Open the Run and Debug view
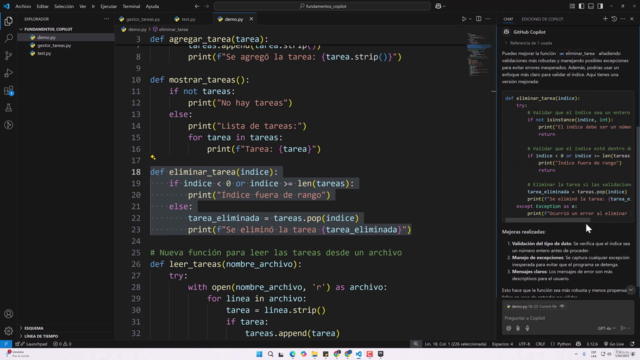The width and height of the screenshot is (640, 360). 9,73
